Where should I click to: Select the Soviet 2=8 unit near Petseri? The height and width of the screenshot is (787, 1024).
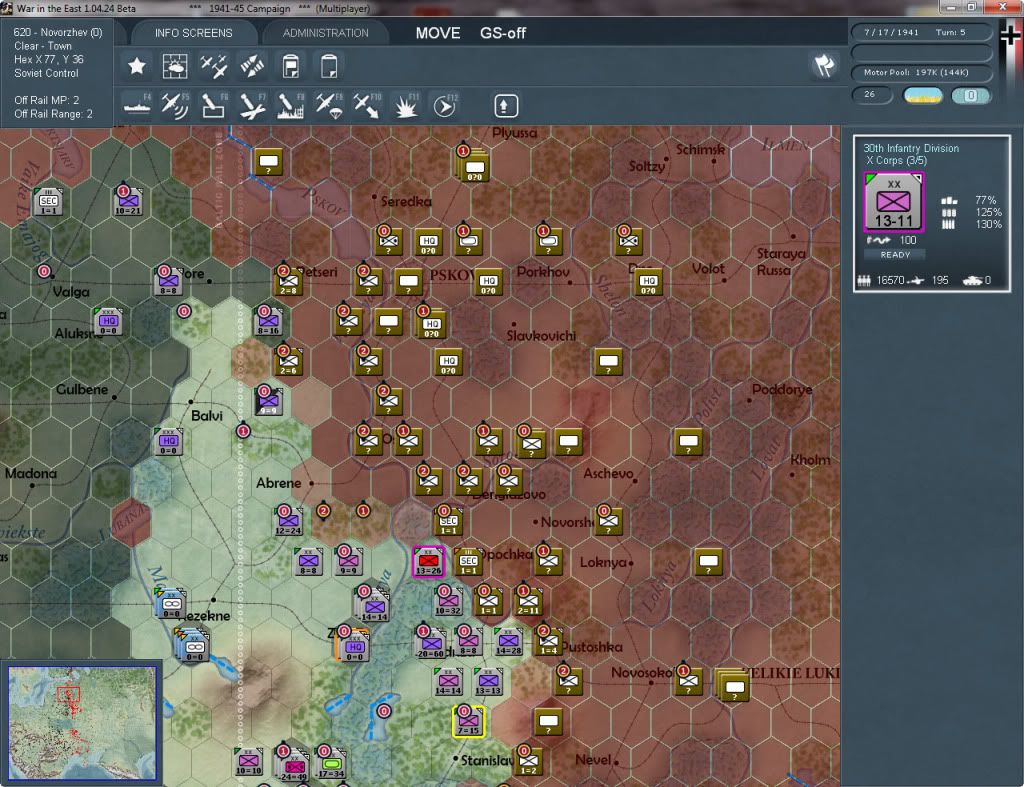288,281
